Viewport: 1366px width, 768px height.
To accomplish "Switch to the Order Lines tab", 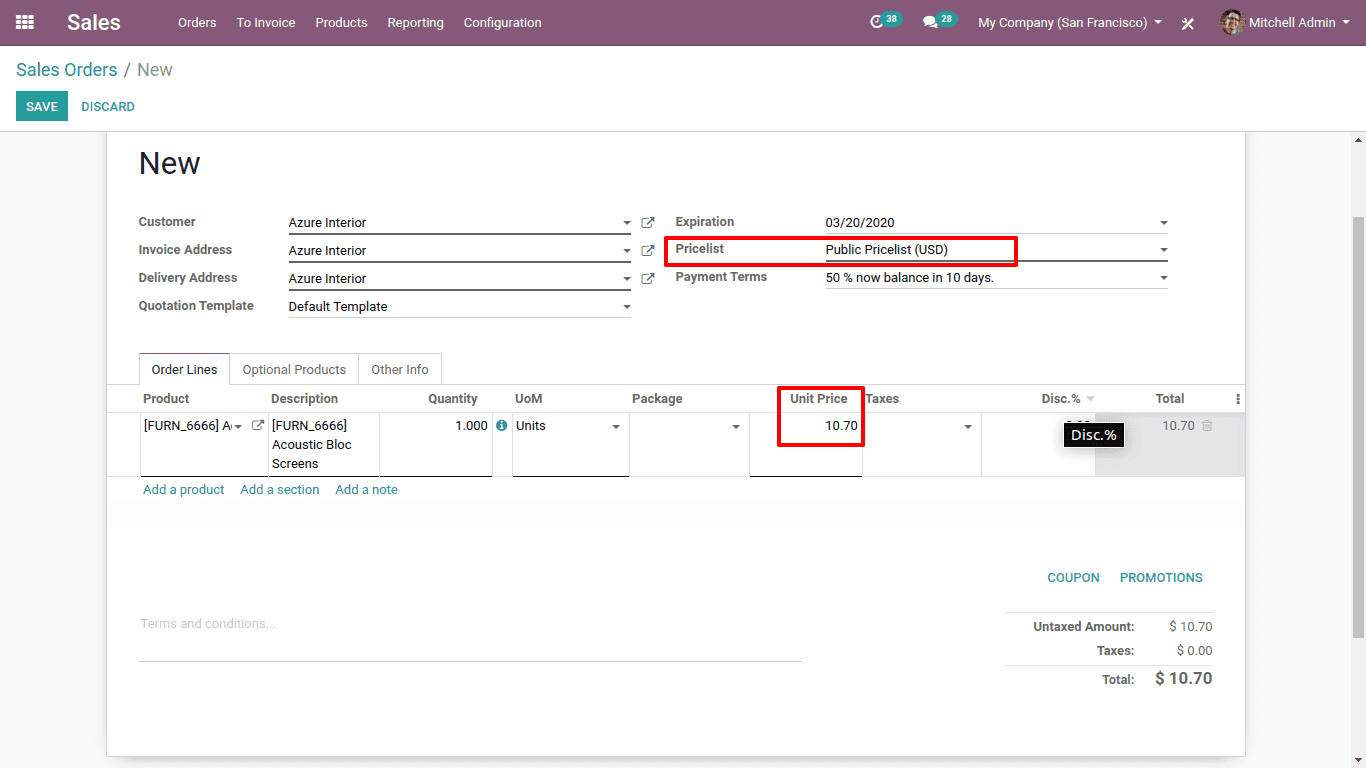I will click(184, 369).
